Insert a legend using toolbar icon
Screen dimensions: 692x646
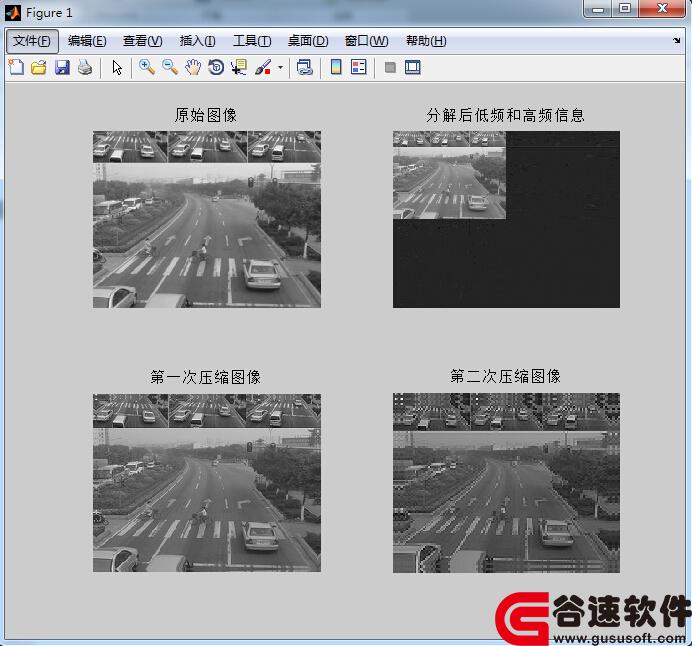(358, 68)
